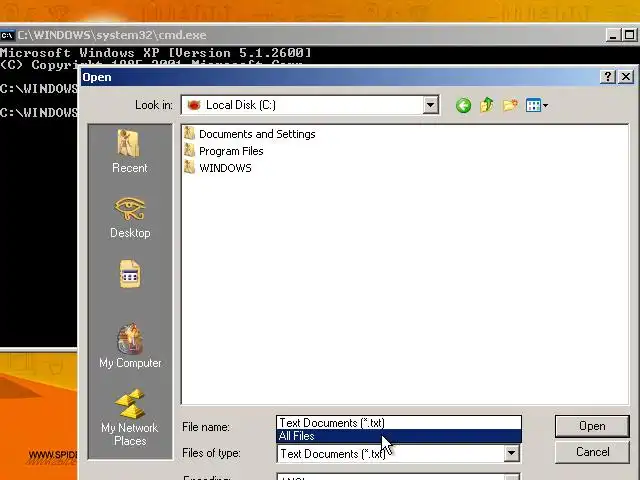Viewport: 640px width, 480px height.
Task: Choose All Files from the list
Action: pos(399,436)
